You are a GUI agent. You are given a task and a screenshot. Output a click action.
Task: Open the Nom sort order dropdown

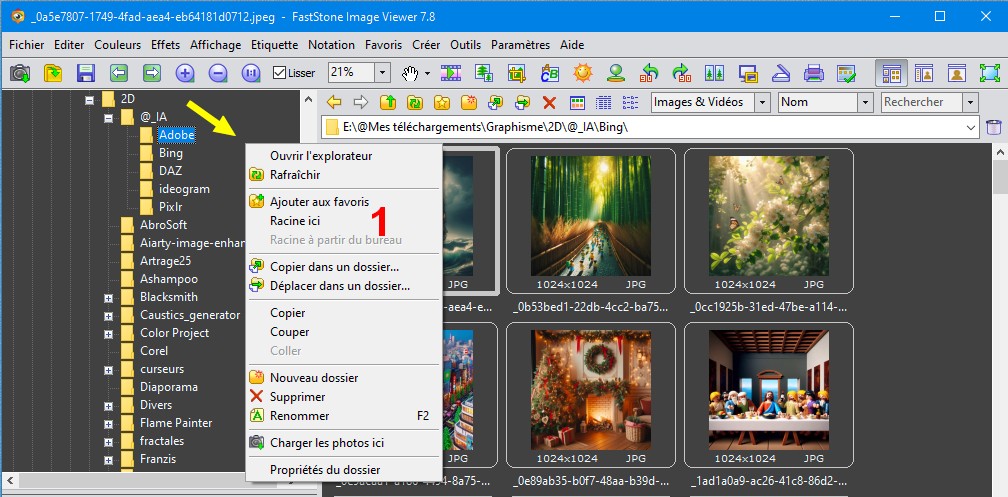point(865,102)
